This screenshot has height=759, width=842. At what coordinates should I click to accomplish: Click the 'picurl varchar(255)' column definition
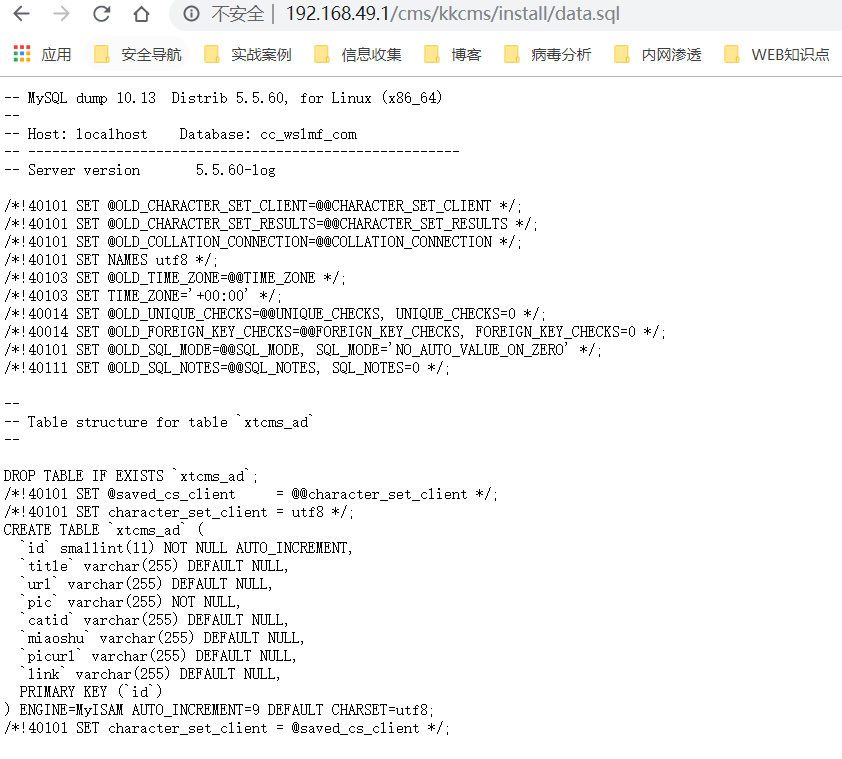158,656
